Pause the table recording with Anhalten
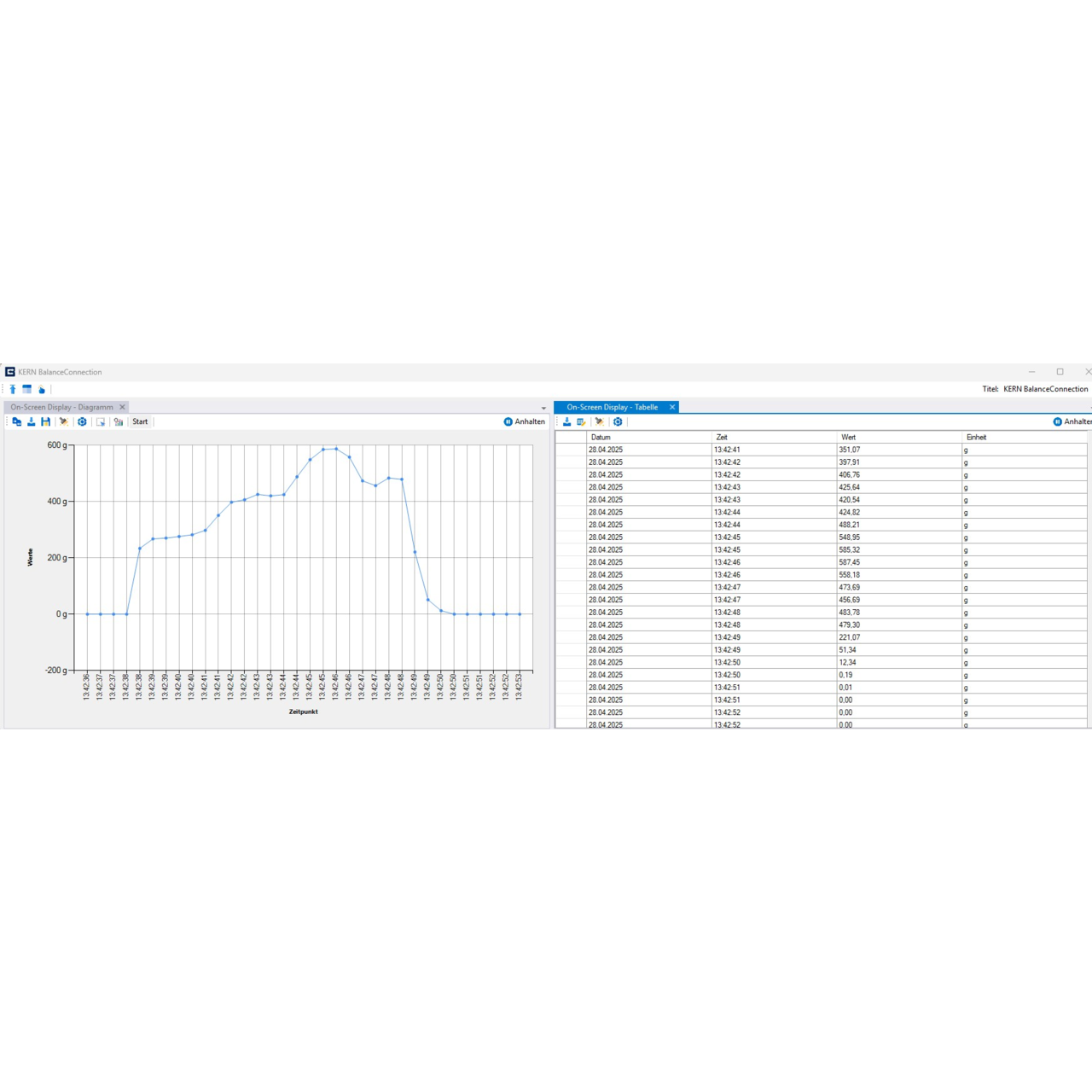The width and height of the screenshot is (1092, 1092). (x=1072, y=421)
